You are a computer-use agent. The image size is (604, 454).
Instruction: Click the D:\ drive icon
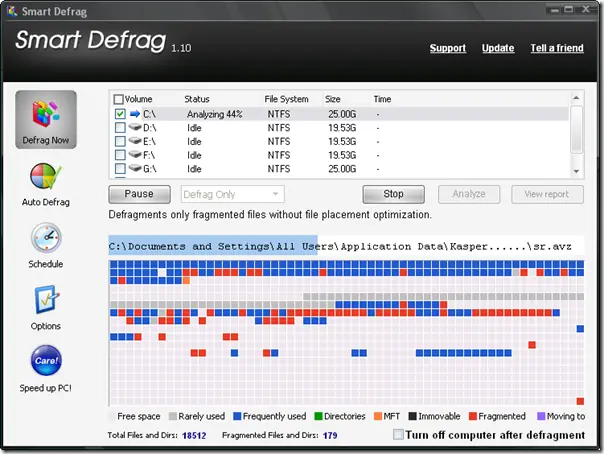tap(135, 127)
